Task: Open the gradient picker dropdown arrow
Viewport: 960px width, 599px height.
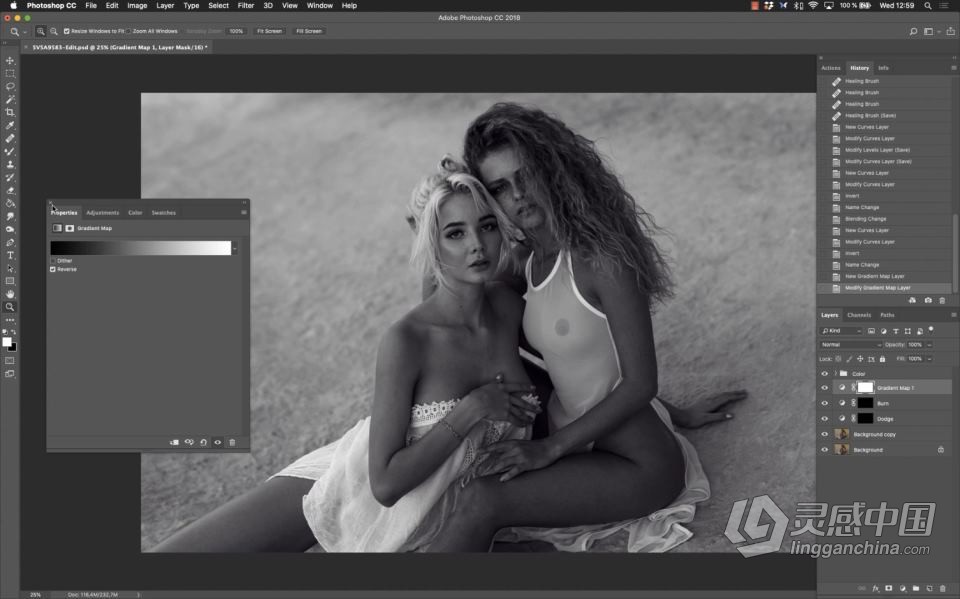Action: 235,248
